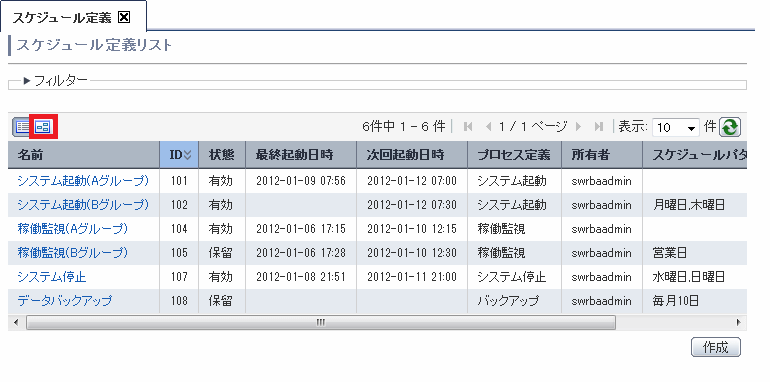Open システム停止 schedule link
This screenshot has height=382, width=770.
pos(52,277)
